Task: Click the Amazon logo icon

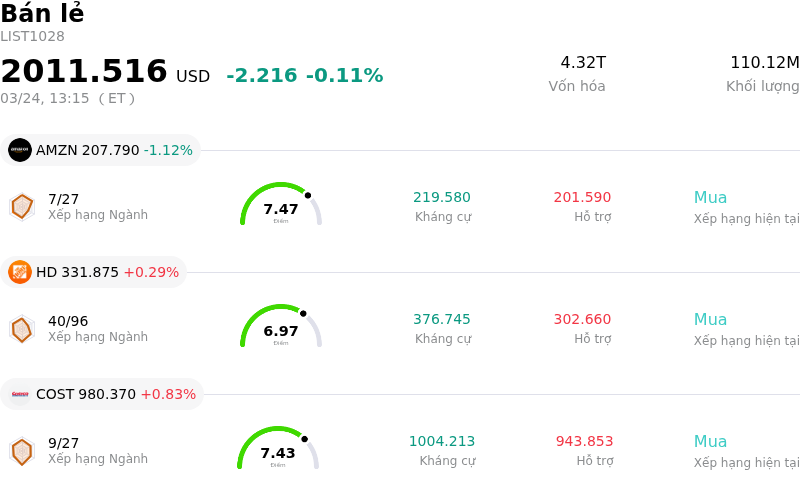Action: (x=20, y=150)
